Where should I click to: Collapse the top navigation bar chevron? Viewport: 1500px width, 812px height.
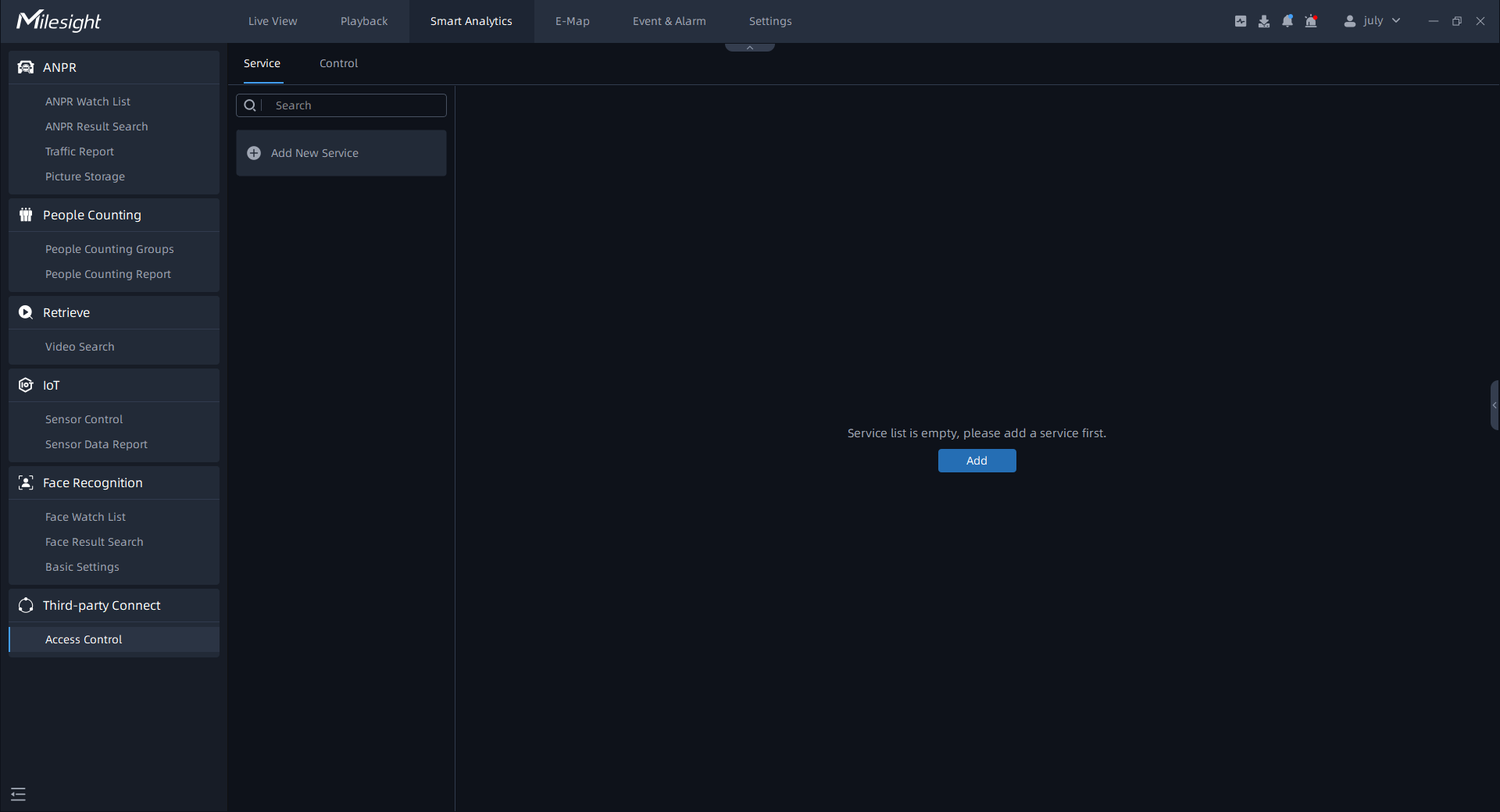coord(749,48)
